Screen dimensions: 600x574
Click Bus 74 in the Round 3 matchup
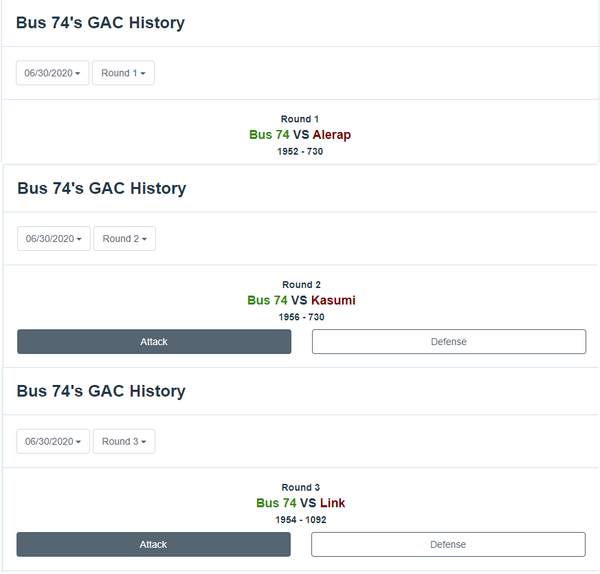(x=276, y=503)
